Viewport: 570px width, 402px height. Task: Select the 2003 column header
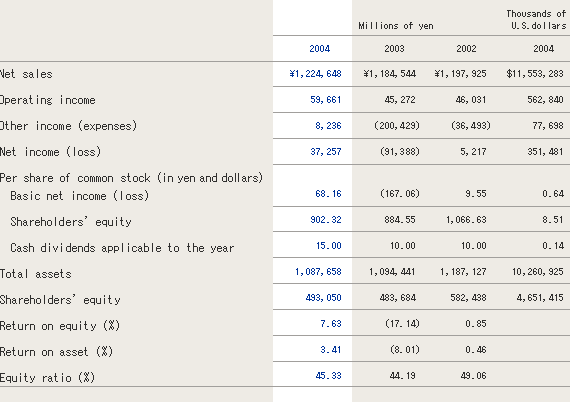pyautogui.click(x=394, y=49)
